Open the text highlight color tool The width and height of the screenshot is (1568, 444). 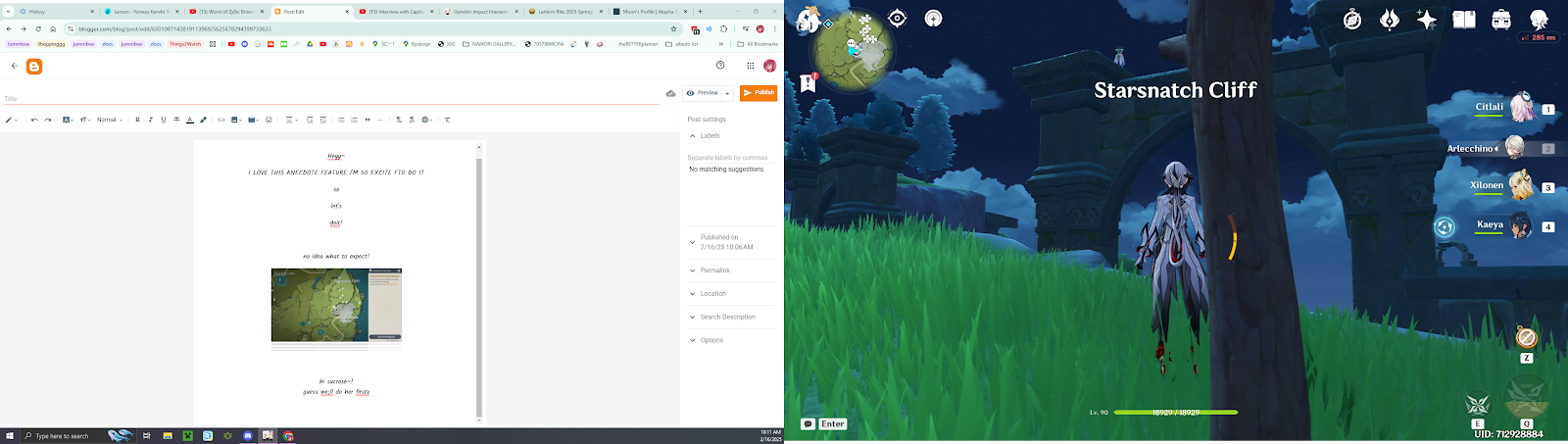point(203,120)
